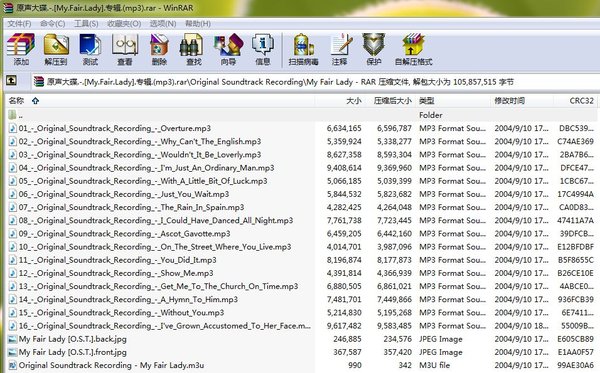This screenshot has width=600, height=373.
Task: Select 06 Just_You_Wait.mp3
Action: tap(124, 194)
